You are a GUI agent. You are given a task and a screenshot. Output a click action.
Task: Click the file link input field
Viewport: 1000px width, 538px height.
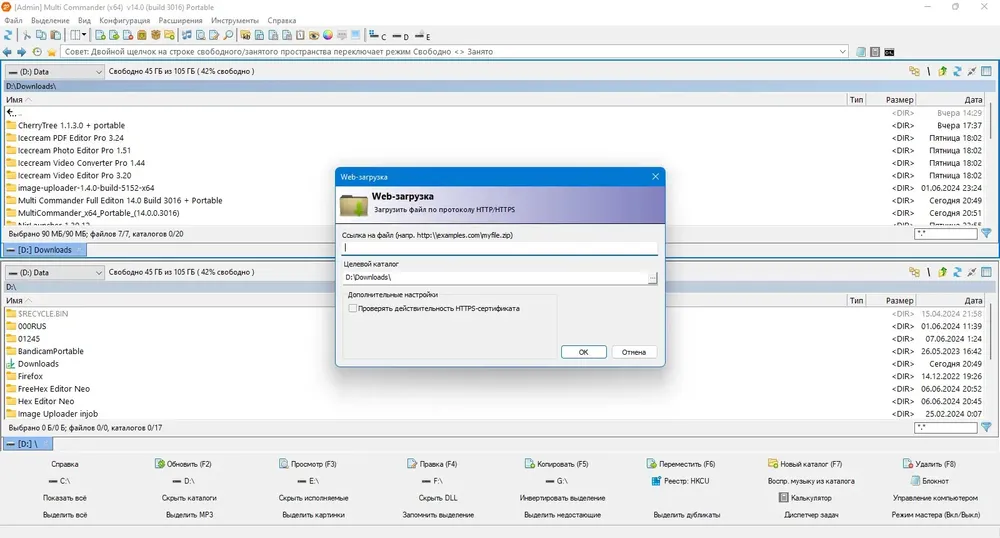pos(499,247)
